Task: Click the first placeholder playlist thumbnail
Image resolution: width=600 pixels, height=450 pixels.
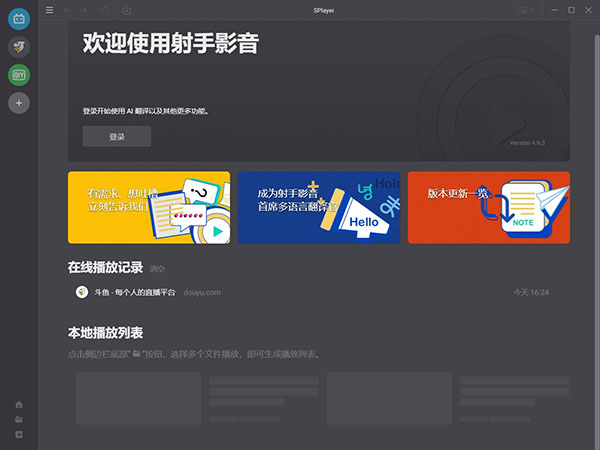Action: 139,398
